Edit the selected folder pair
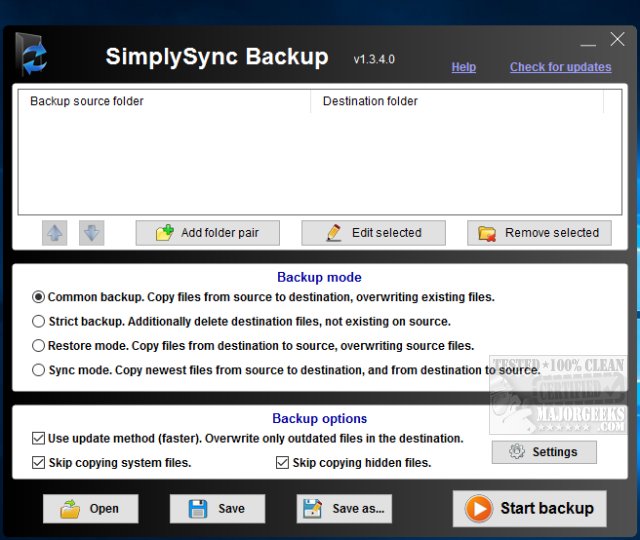 click(373, 233)
